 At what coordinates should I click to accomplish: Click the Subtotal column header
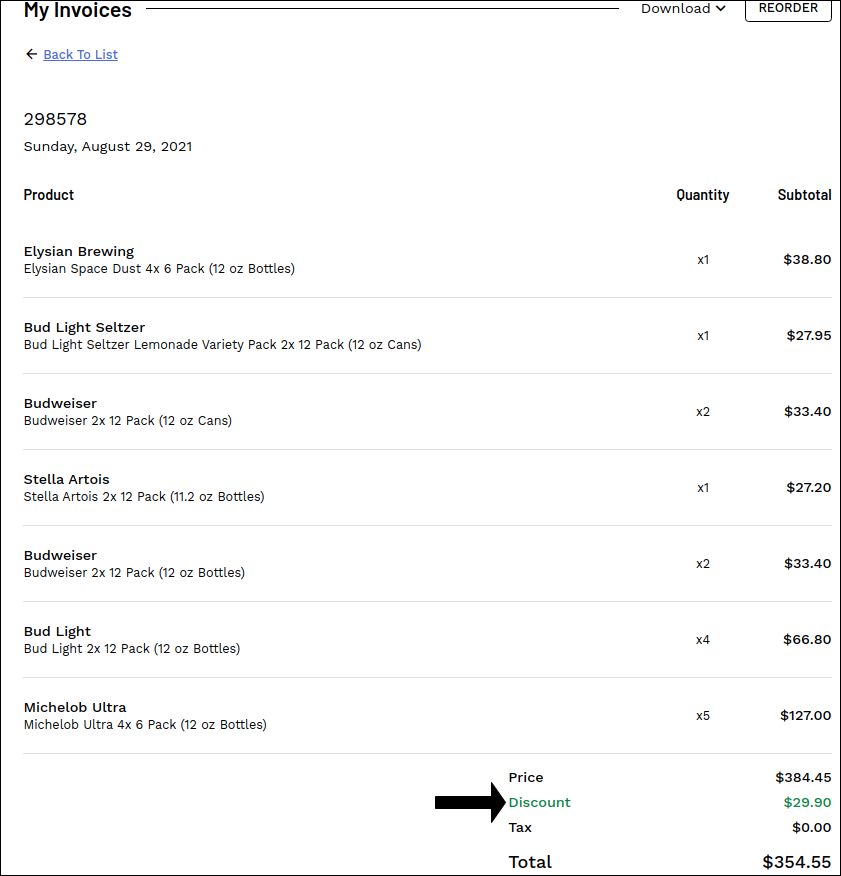coord(804,194)
